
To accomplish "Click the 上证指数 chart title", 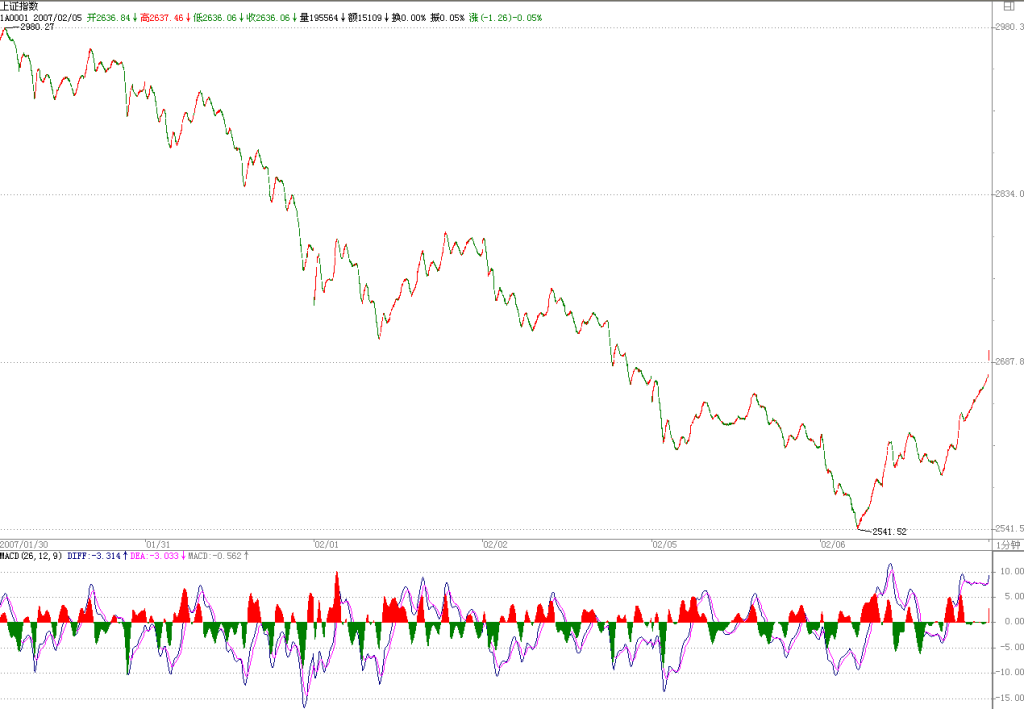I will (x=19, y=6).
